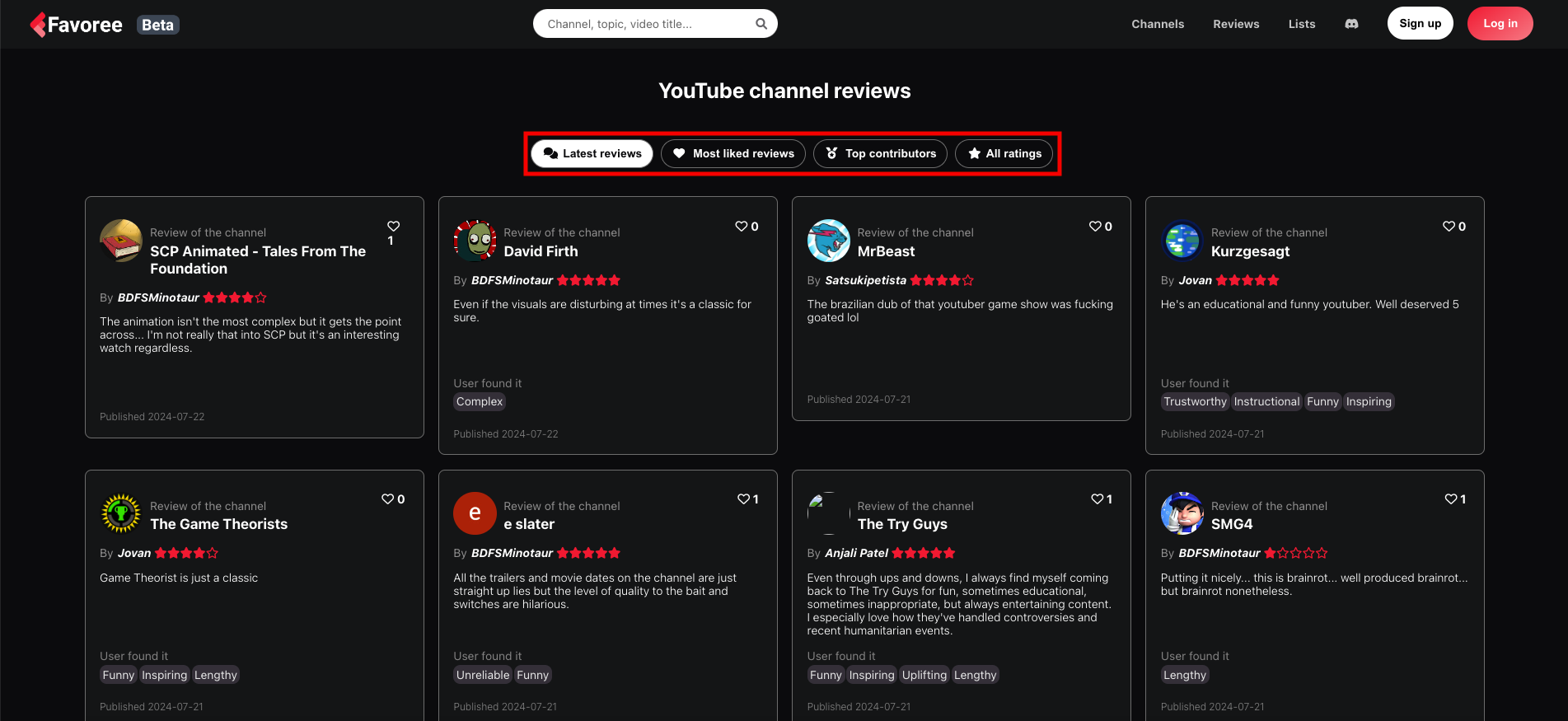
Task: Open The Game Theorists channel avatar
Action: pos(121,513)
